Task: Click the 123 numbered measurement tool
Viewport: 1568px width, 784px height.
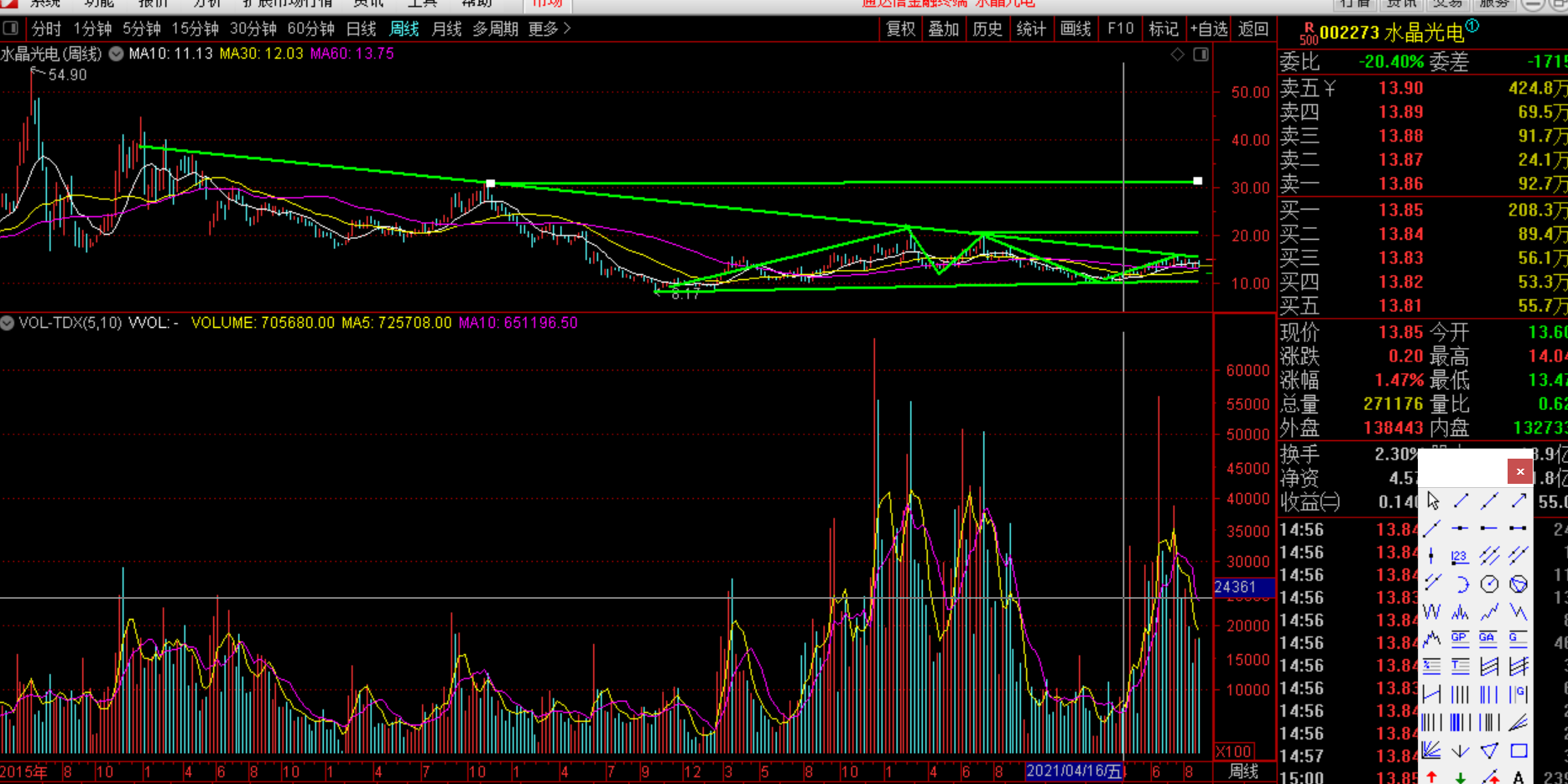Action: (x=1460, y=556)
